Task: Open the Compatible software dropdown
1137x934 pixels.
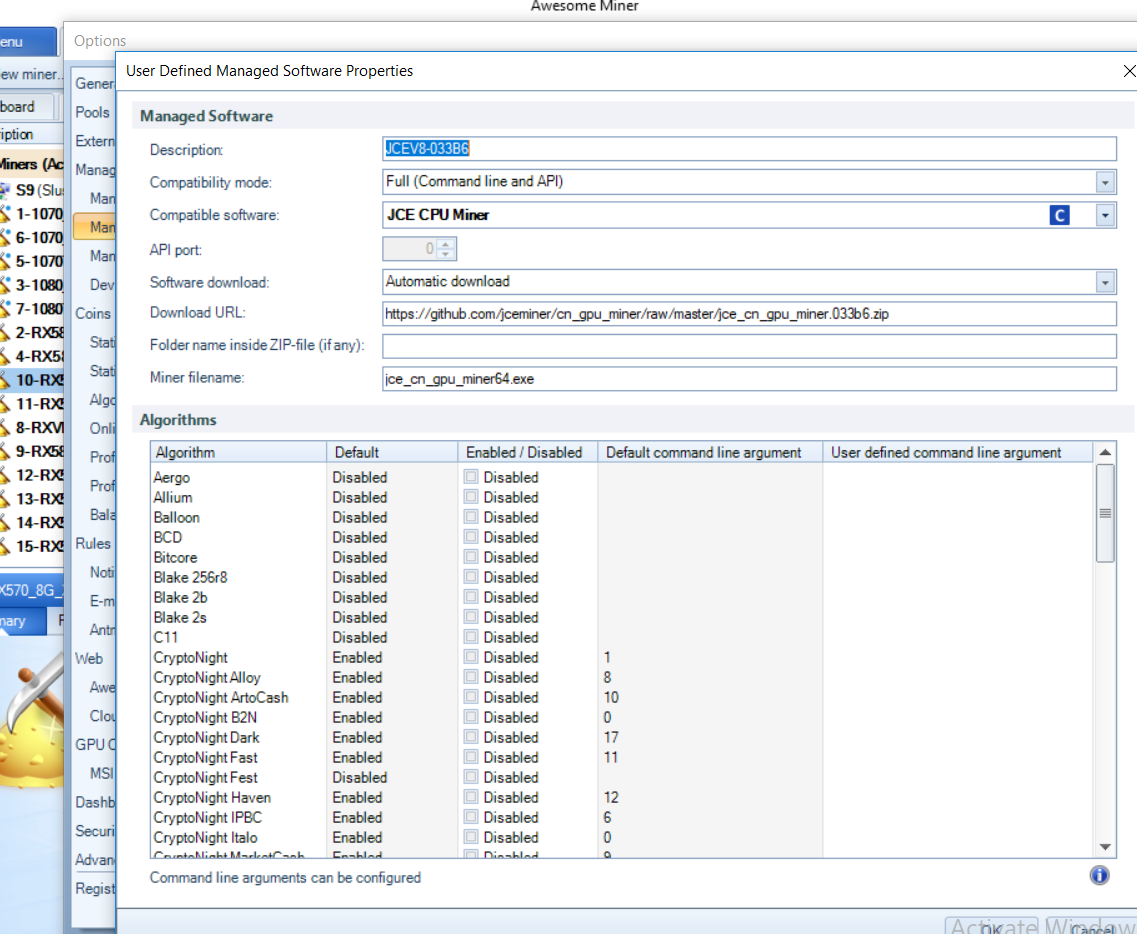Action: [1104, 215]
